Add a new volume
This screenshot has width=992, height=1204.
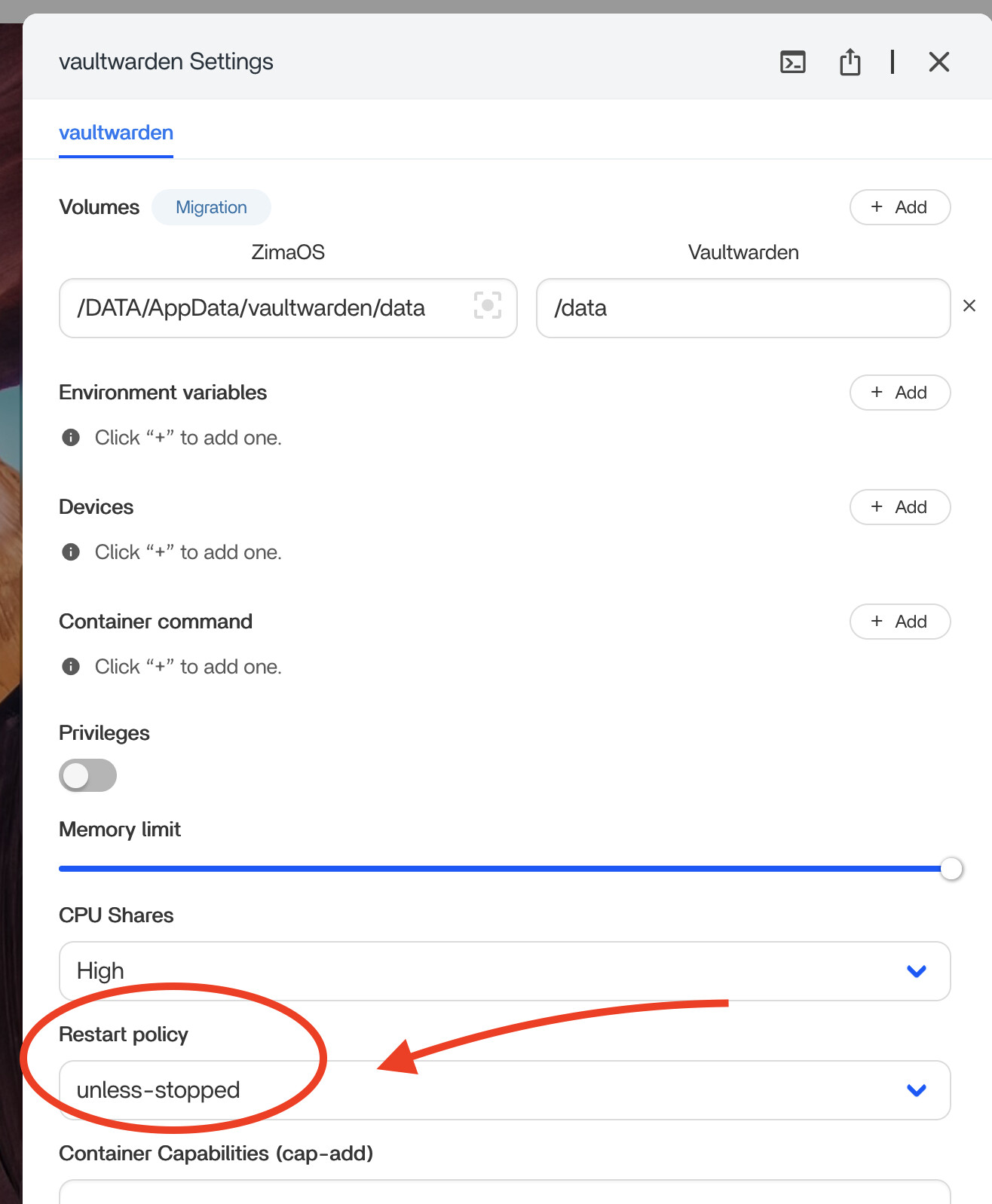pyautogui.click(x=899, y=207)
